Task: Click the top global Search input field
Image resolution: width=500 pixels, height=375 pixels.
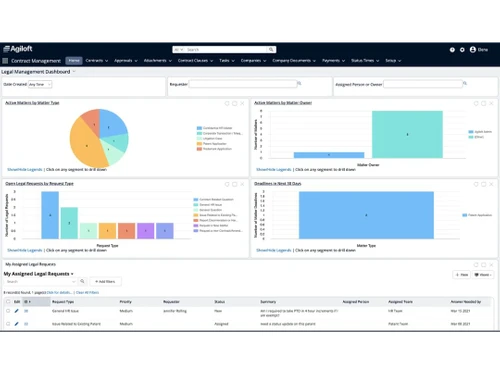Action: click(x=226, y=50)
